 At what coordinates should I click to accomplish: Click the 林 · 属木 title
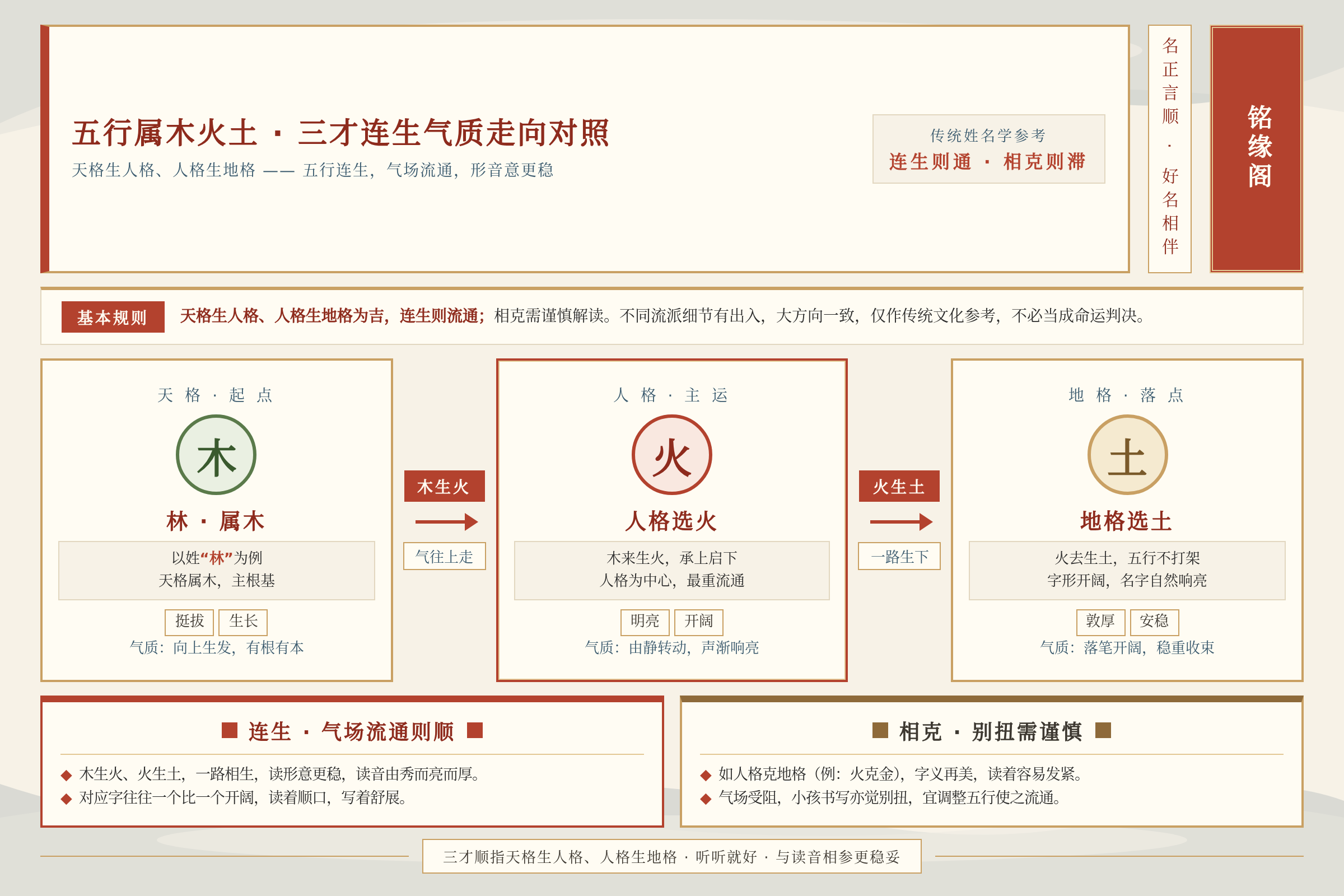(216, 522)
